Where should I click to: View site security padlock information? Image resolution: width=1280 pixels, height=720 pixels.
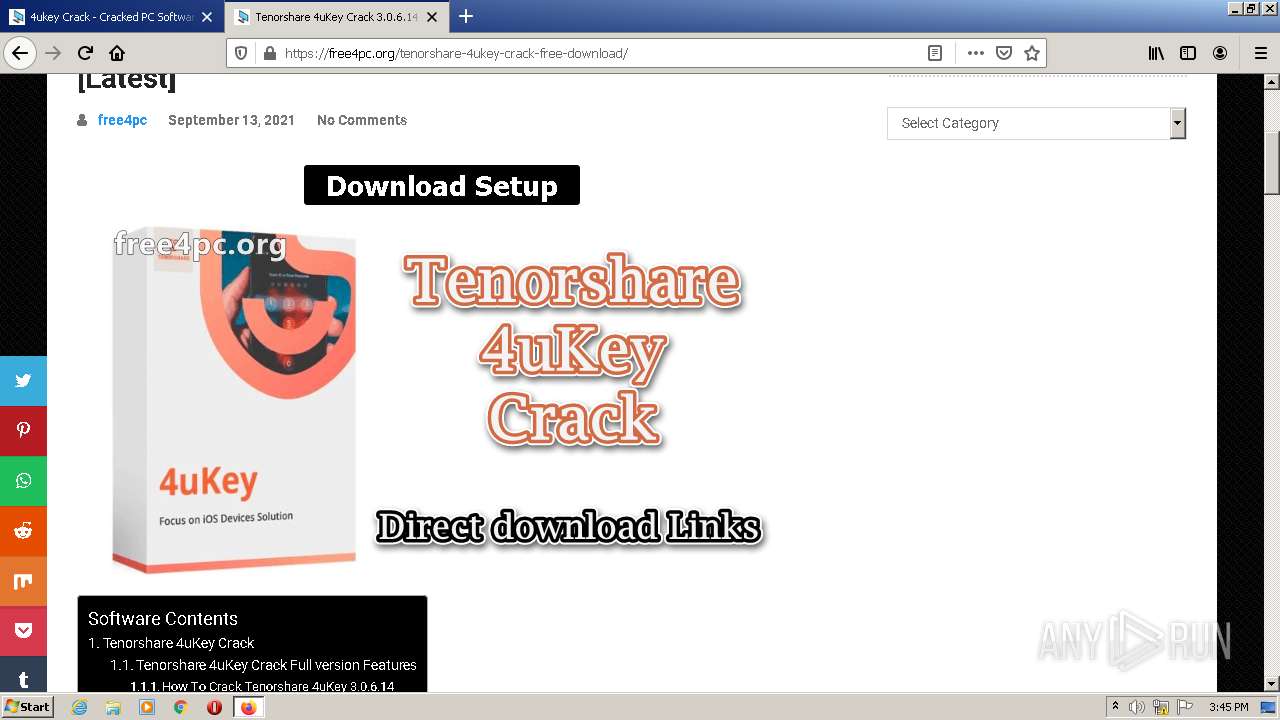[x=269, y=53]
